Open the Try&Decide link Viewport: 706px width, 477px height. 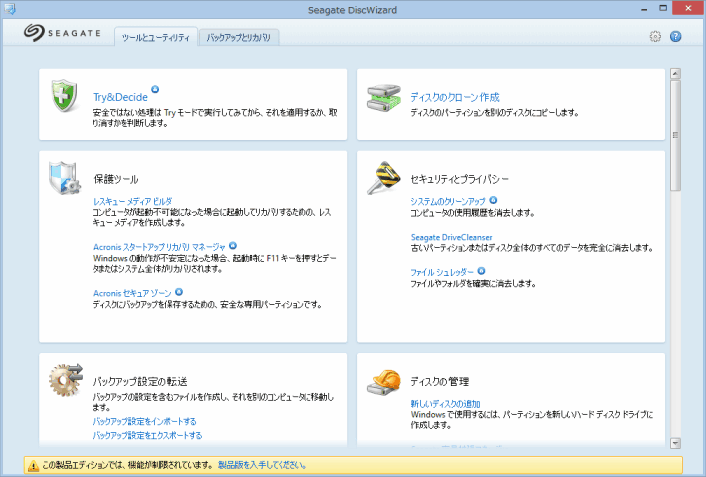120,97
